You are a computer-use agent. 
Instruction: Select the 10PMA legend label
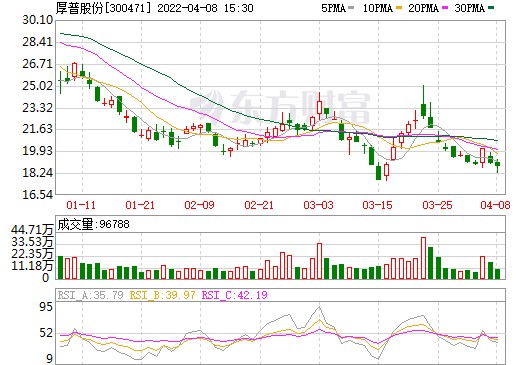[x=377, y=8]
